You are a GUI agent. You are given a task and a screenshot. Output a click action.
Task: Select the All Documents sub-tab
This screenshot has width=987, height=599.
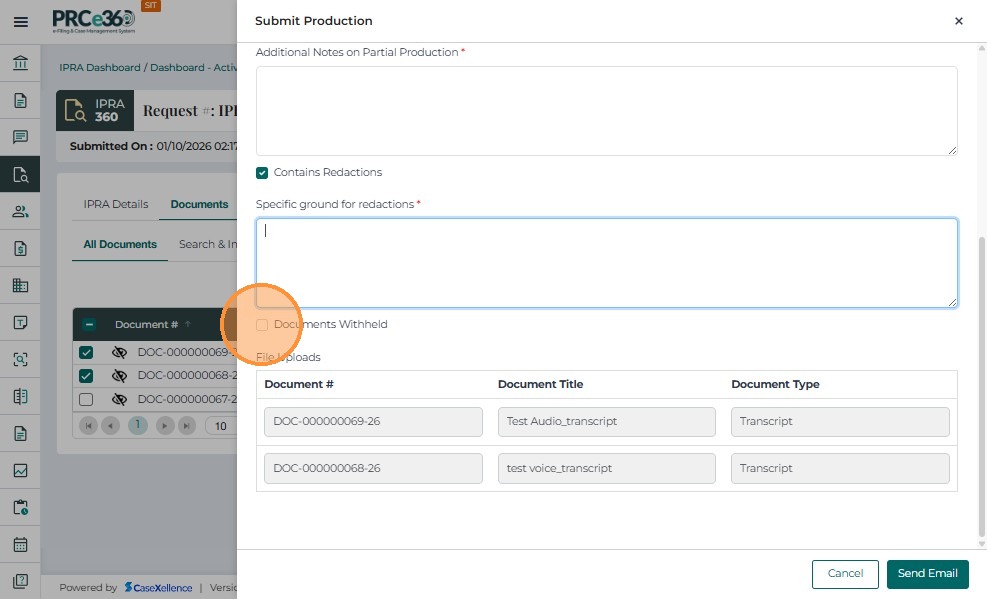pyautogui.click(x=120, y=245)
